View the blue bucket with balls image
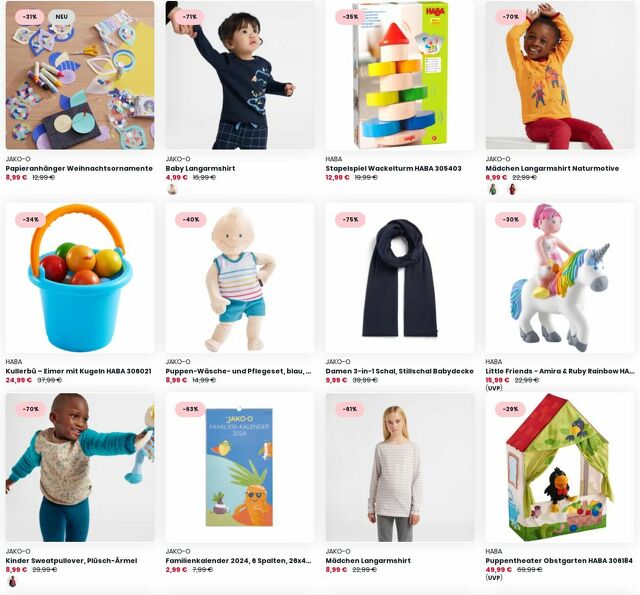This screenshot has height=595, width=640. 80,278
